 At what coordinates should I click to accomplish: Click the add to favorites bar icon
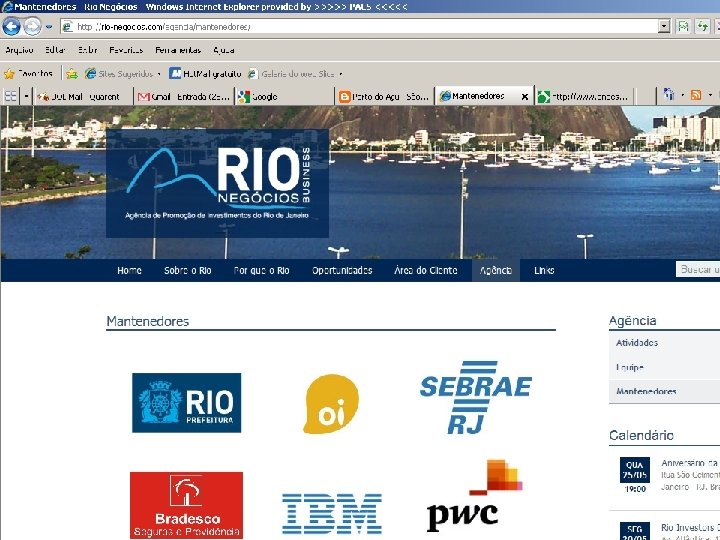point(72,74)
